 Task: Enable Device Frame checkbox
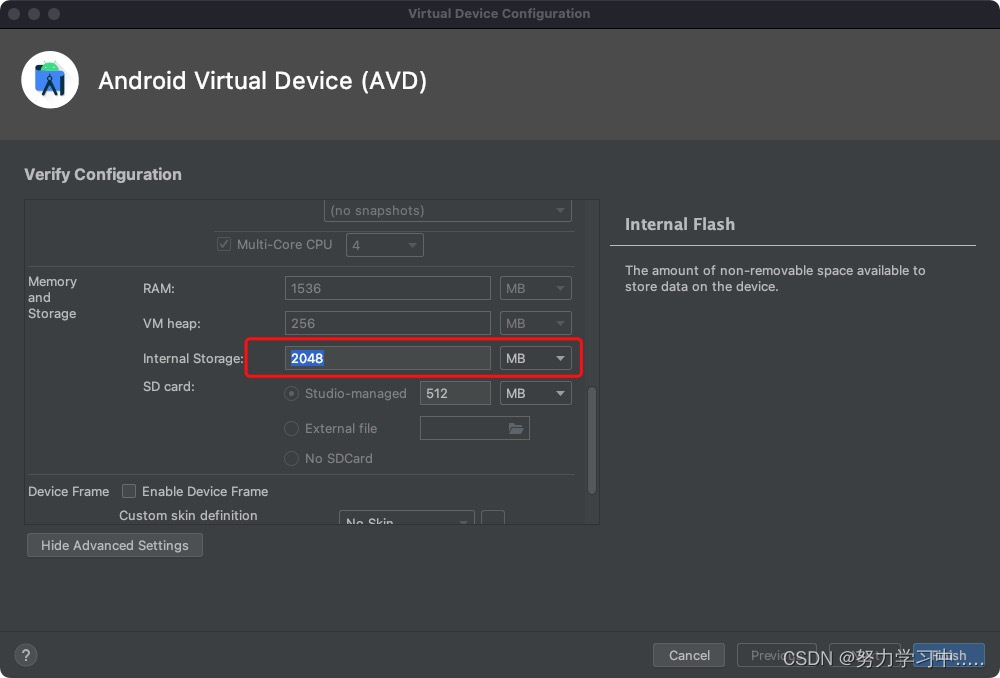tap(129, 491)
